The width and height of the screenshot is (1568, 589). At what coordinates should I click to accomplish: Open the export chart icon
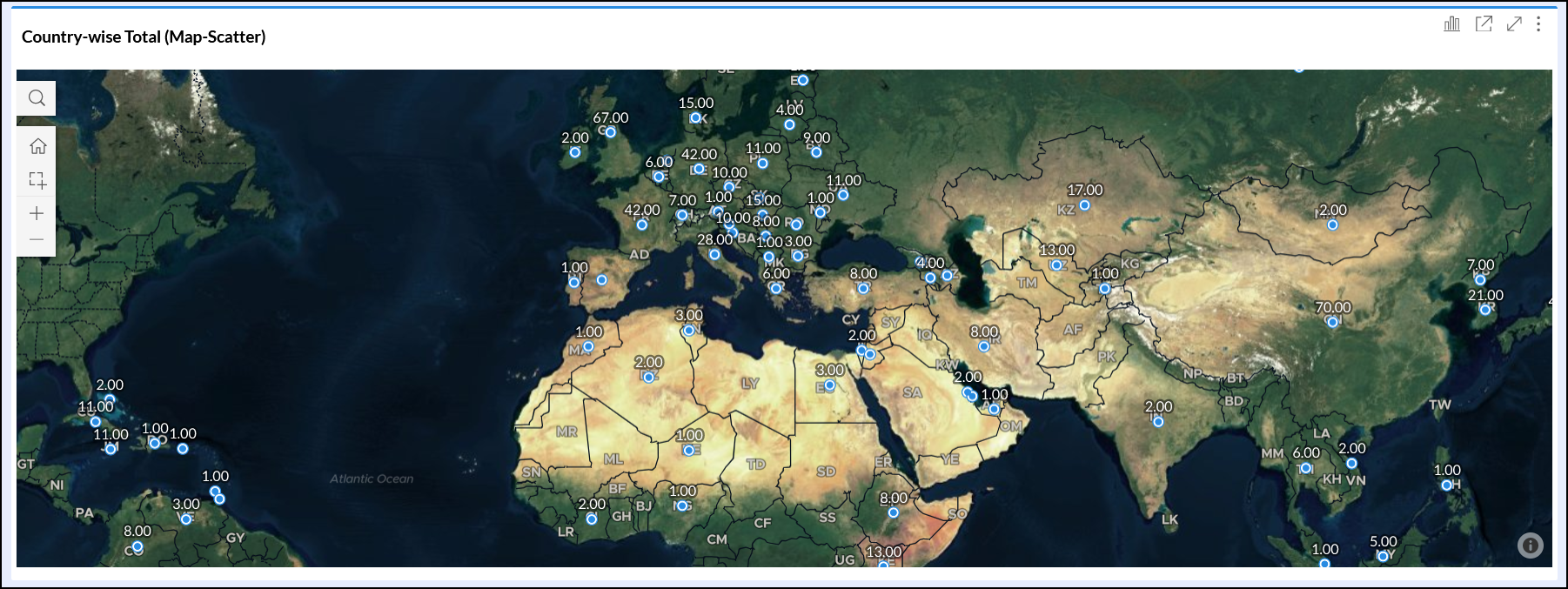point(1484,24)
